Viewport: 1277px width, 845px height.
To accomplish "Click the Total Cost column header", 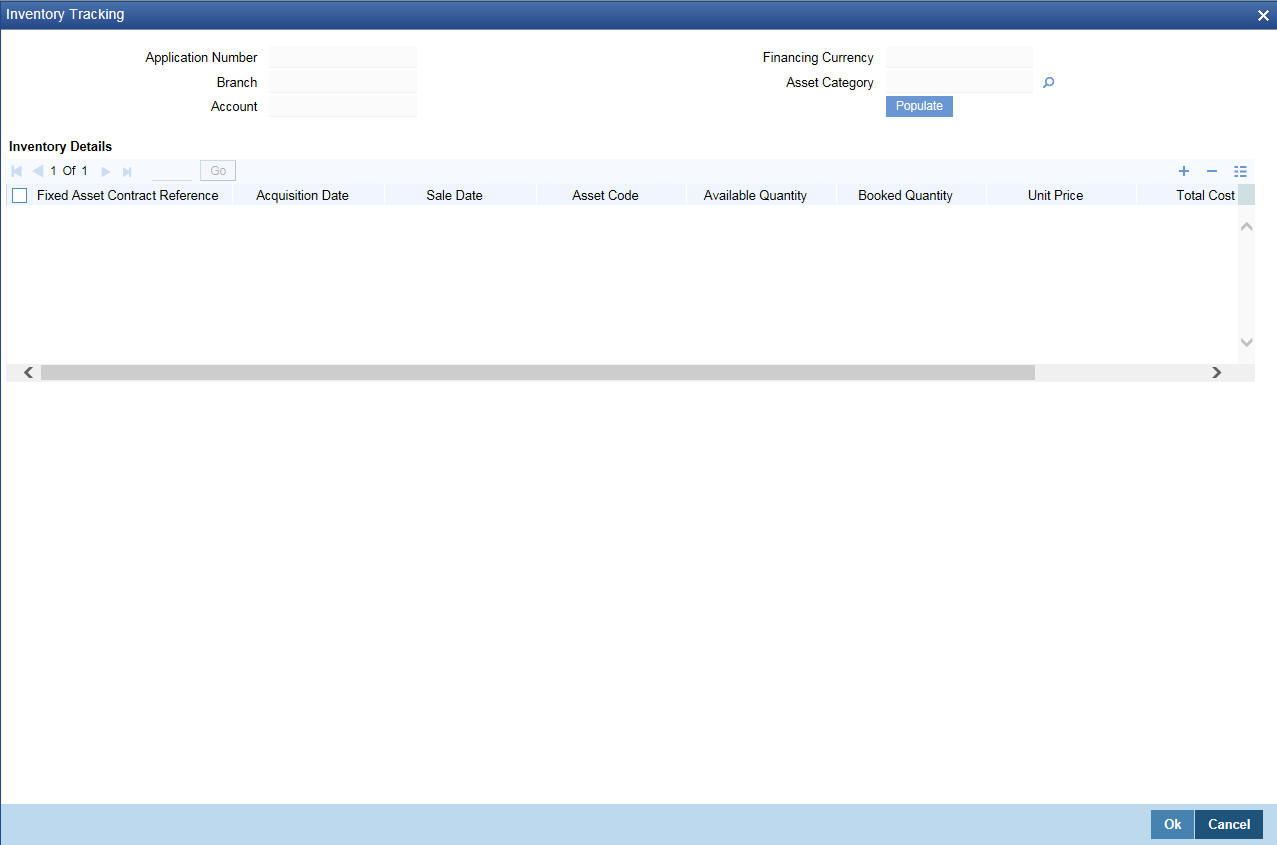I will (x=1205, y=195).
